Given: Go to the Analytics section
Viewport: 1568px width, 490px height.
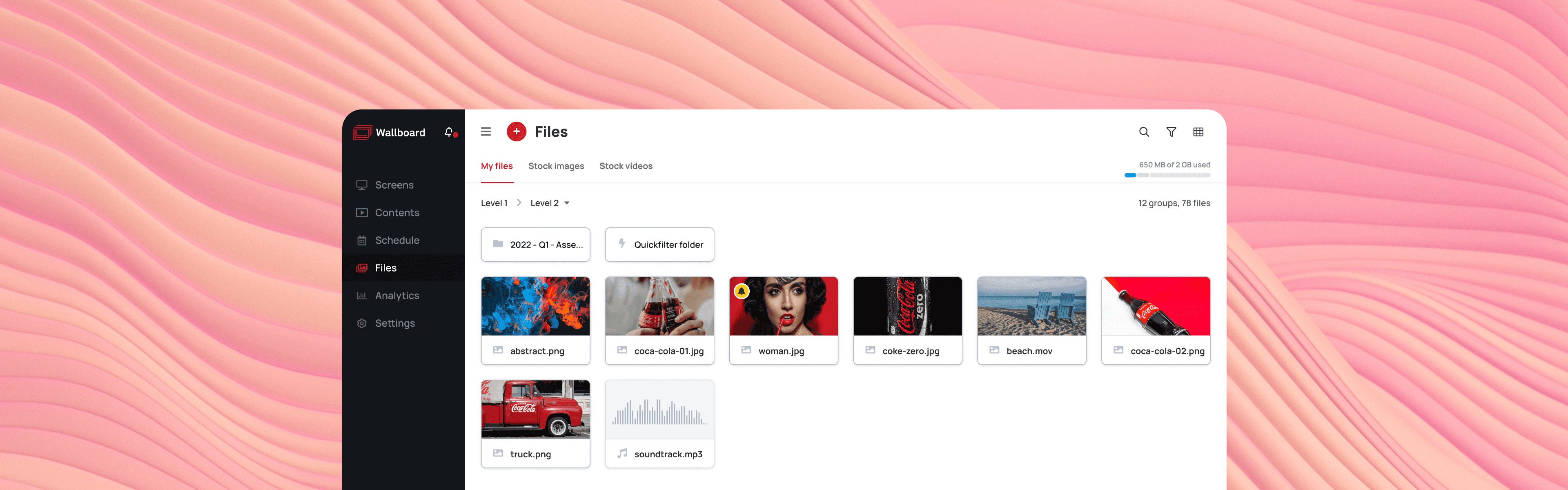Looking at the screenshot, I should [397, 296].
